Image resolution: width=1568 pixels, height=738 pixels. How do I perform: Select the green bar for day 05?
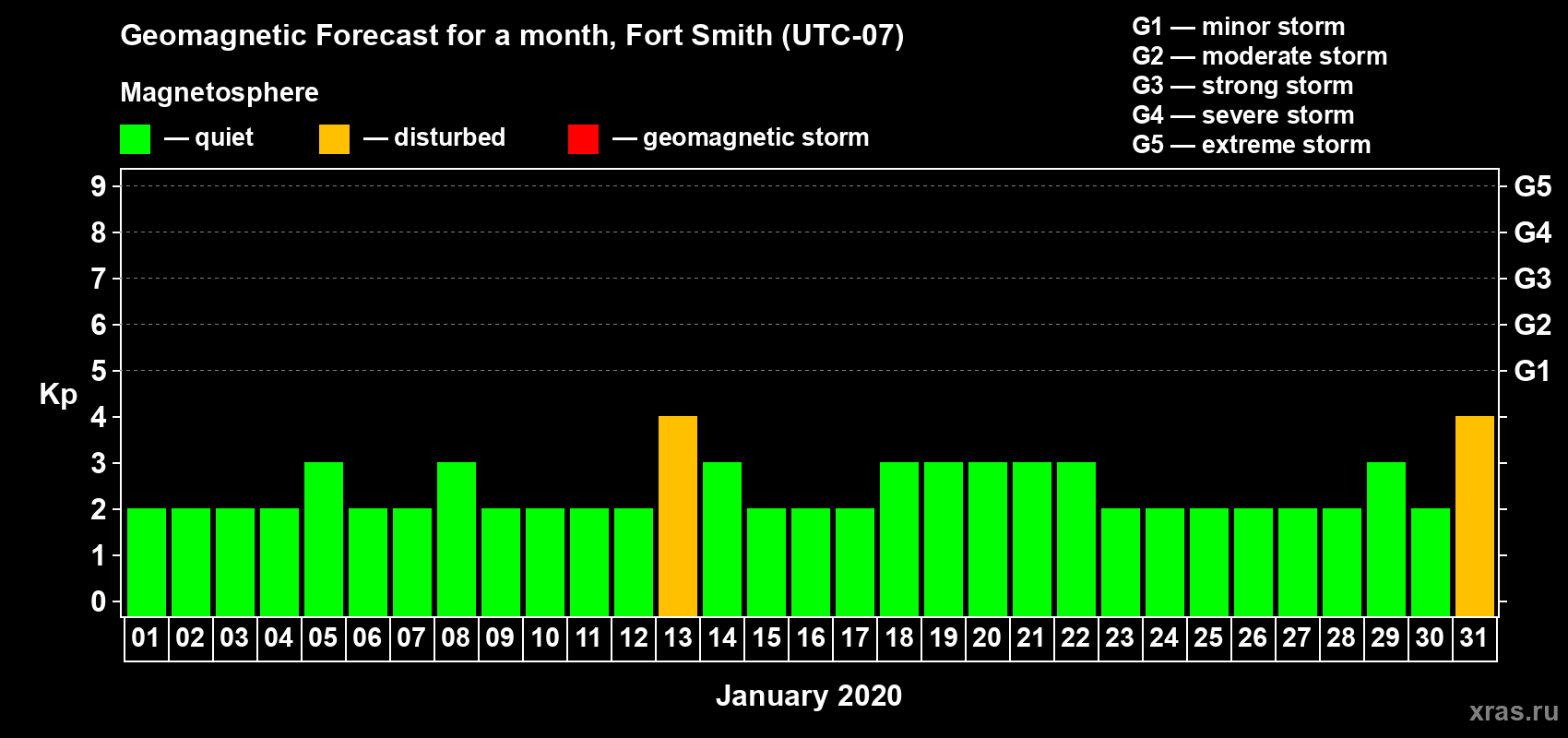coord(324,539)
